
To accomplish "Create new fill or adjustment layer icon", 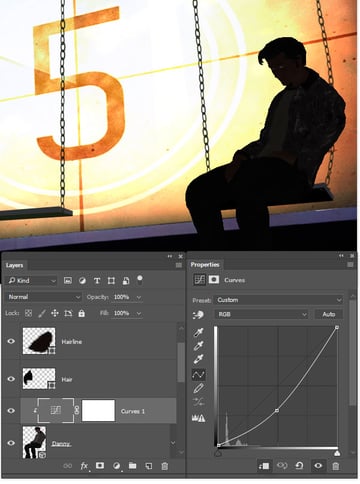I will tap(116, 466).
